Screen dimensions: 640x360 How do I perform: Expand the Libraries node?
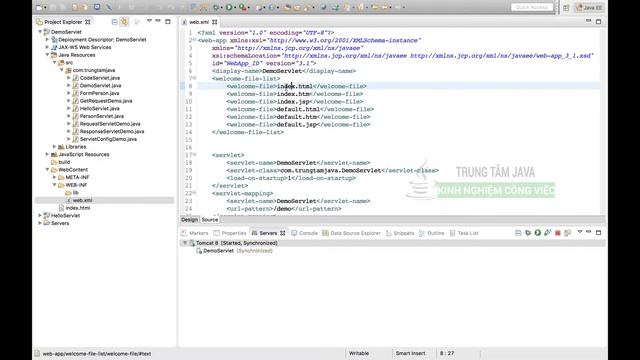click(55, 147)
